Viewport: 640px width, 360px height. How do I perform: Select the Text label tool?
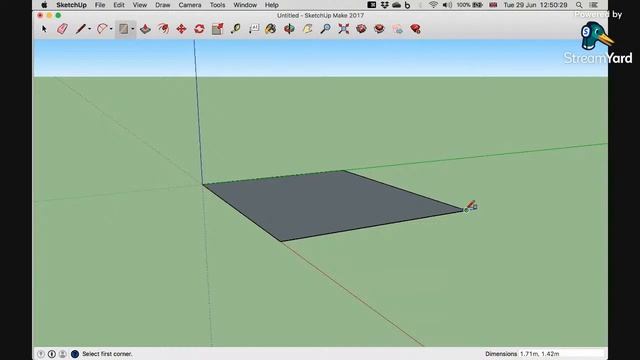(x=254, y=29)
